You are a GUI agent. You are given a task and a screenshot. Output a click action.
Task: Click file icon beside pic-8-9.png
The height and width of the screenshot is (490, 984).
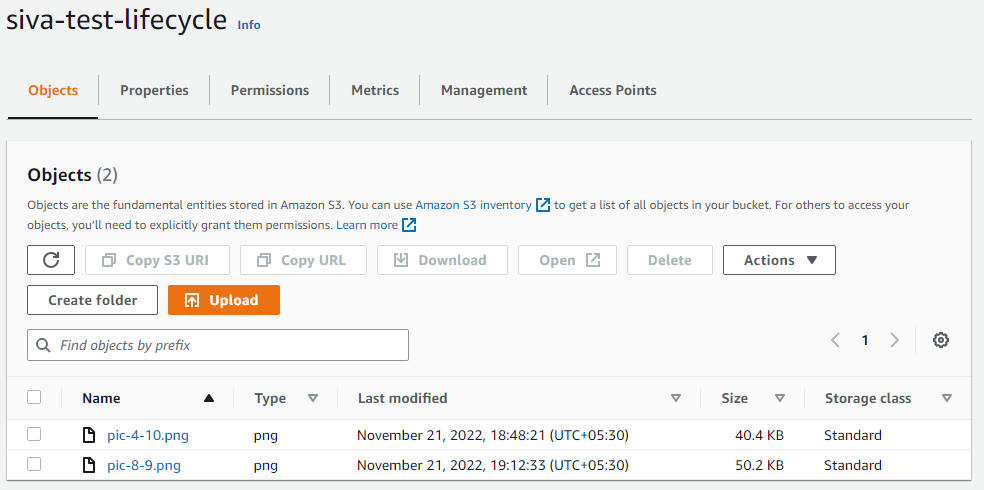(90, 465)
